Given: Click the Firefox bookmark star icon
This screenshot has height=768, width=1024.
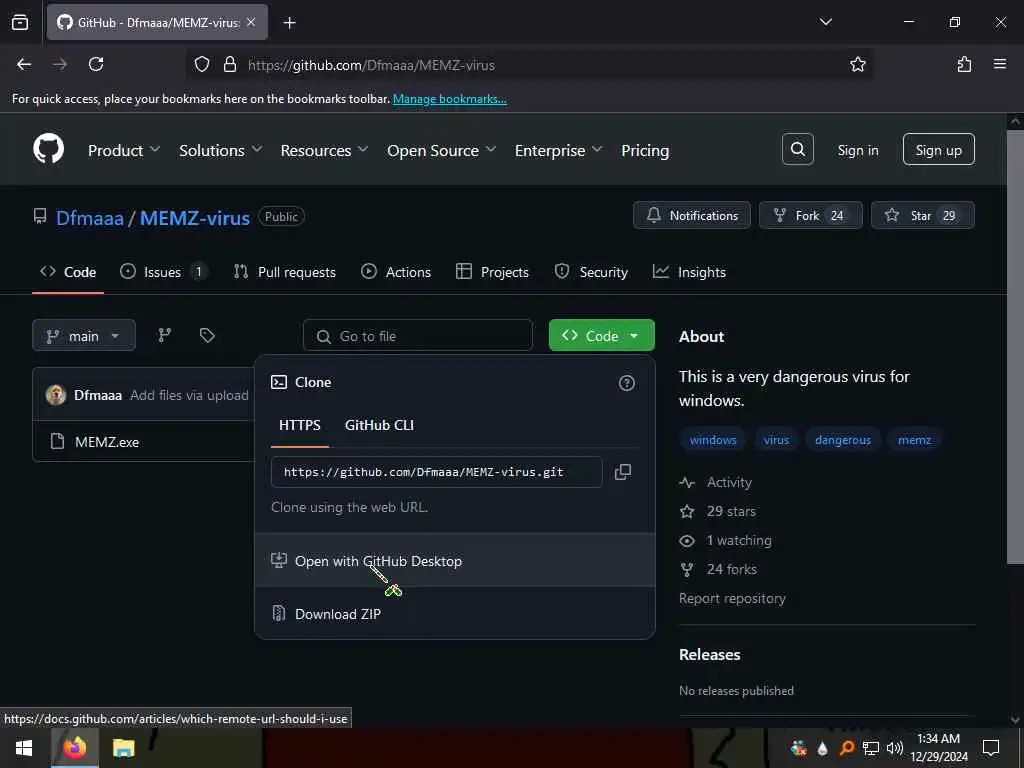Looking at the screenshot, I should [857, 64].
